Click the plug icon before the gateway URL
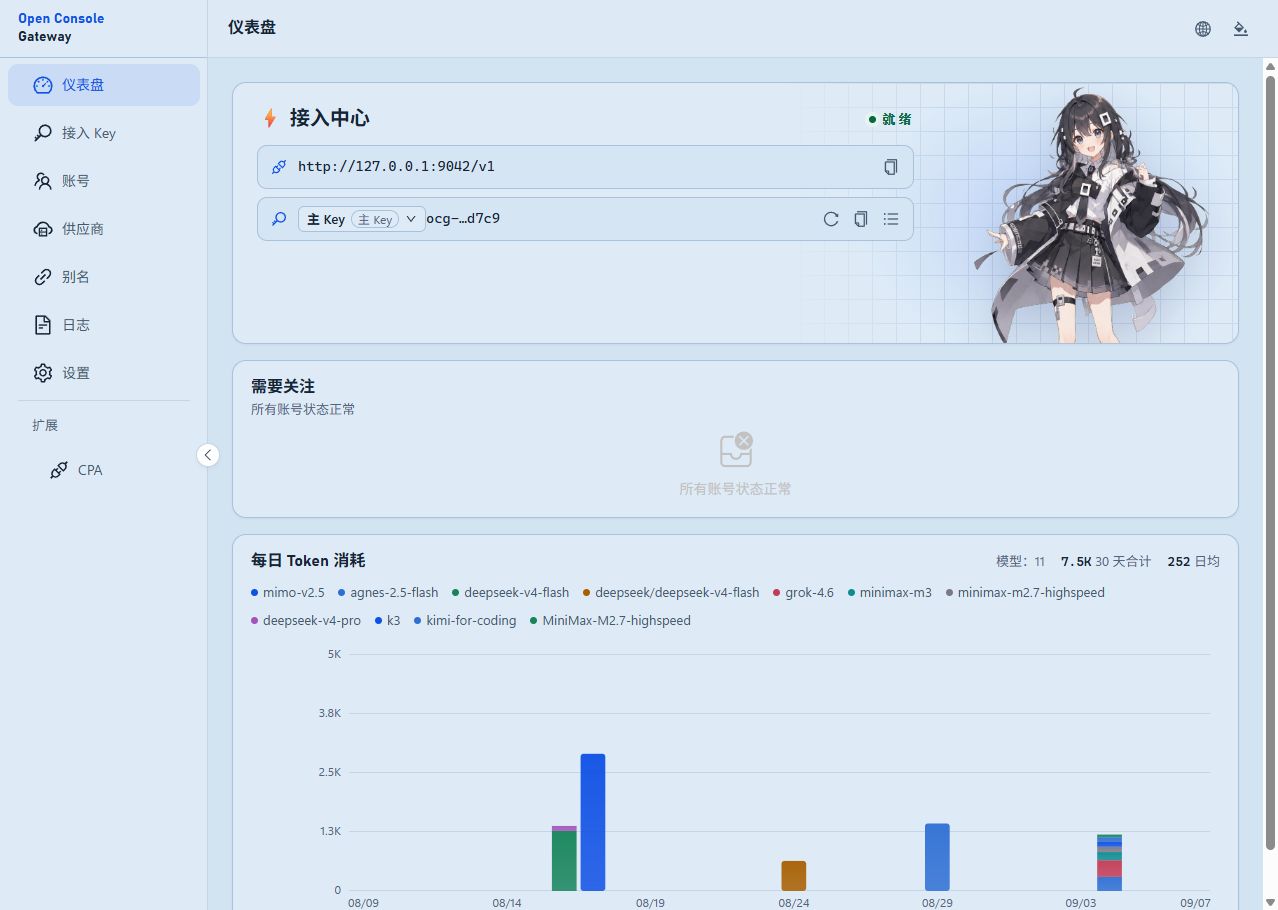 point(279,167)
